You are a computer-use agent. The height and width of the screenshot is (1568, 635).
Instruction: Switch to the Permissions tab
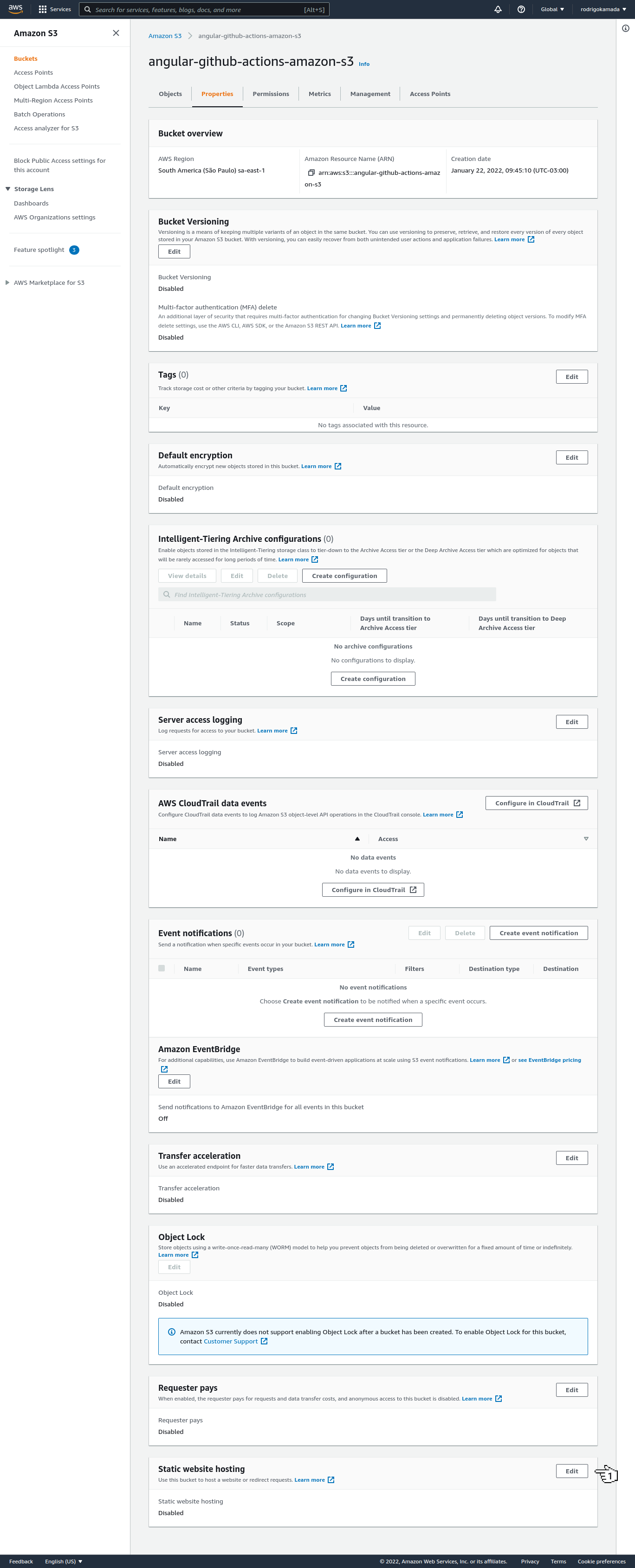271,94
